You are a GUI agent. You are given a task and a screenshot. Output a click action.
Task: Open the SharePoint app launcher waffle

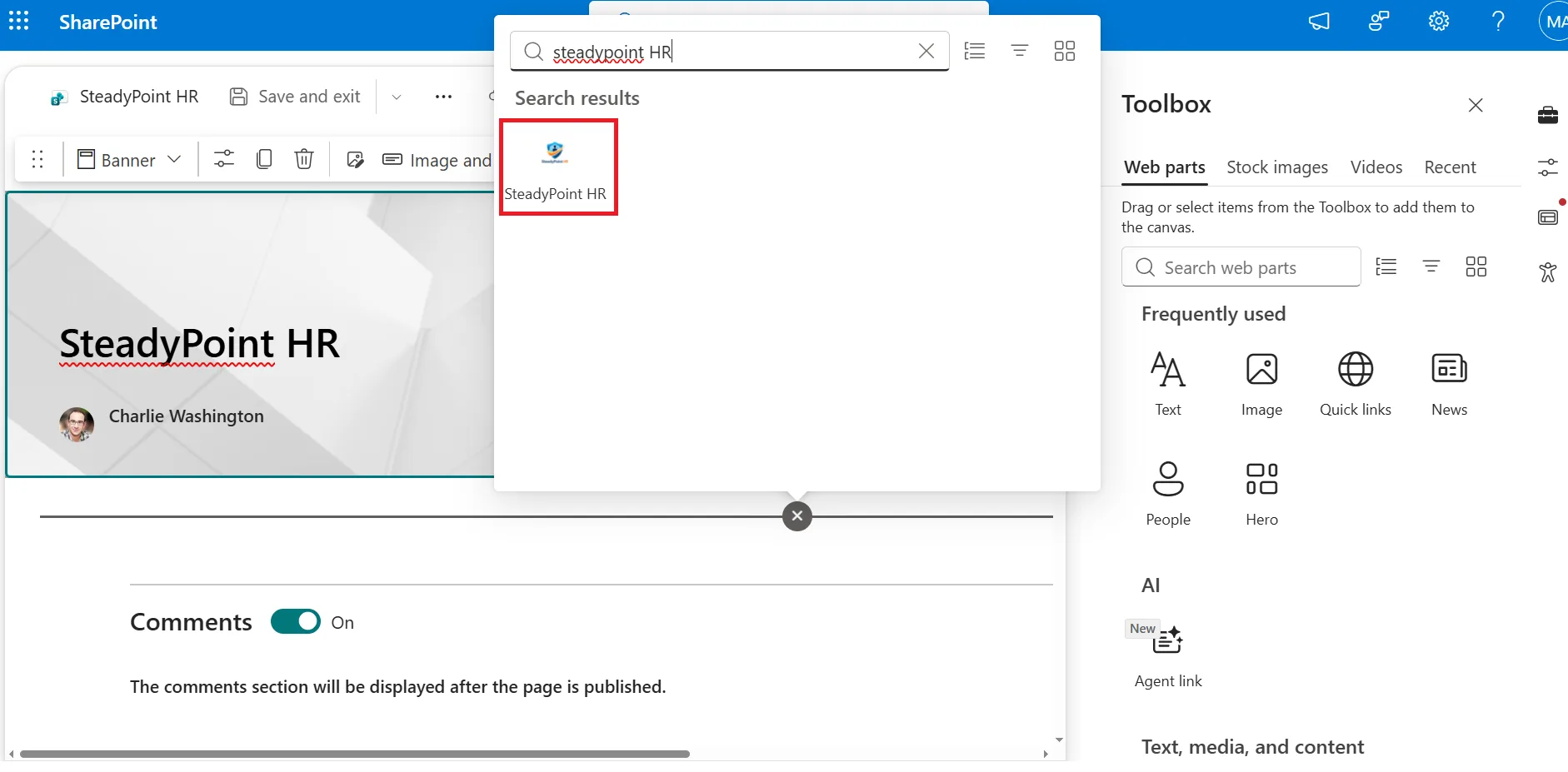(x=18, y=22)
